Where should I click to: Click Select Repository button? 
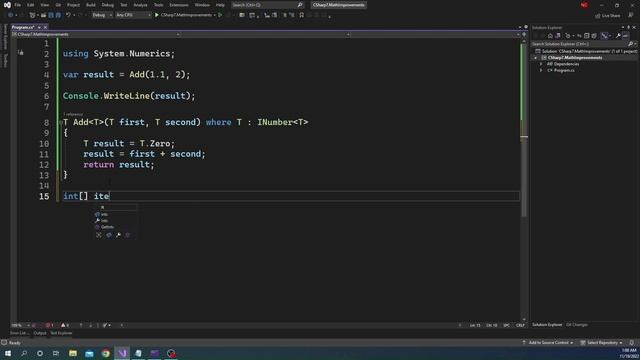coord(601,343)
